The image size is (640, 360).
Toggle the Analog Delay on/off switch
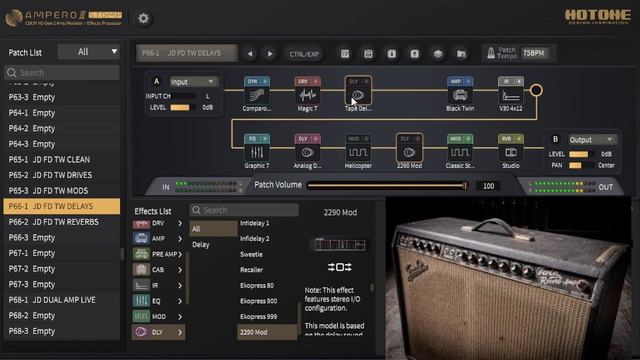(x=316, y=139)
